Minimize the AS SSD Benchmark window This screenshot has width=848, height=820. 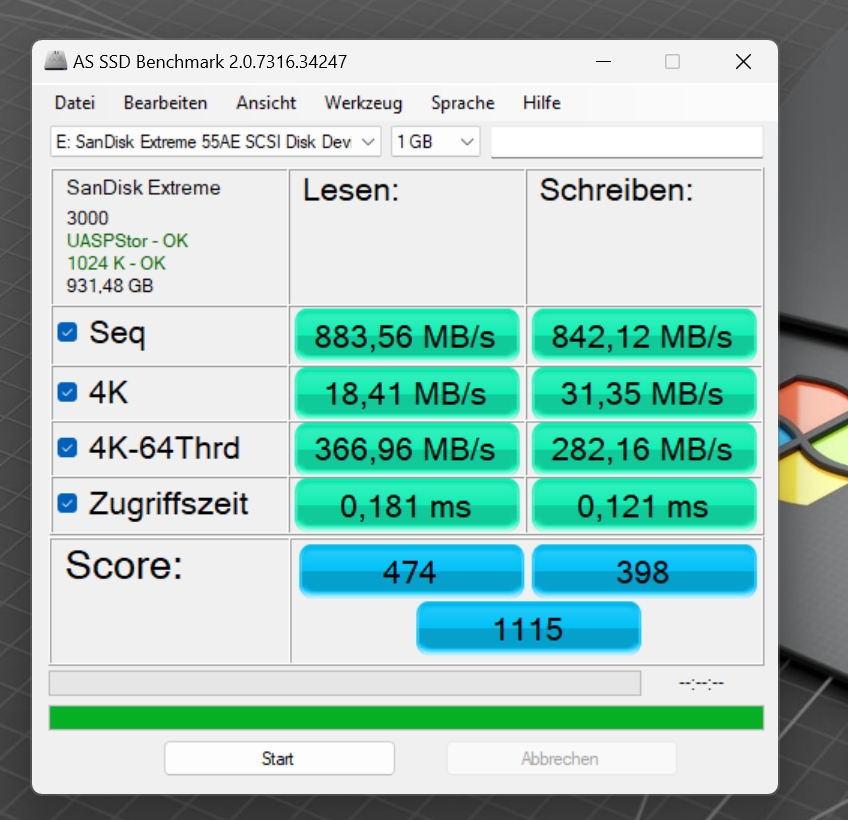(604, 62)
